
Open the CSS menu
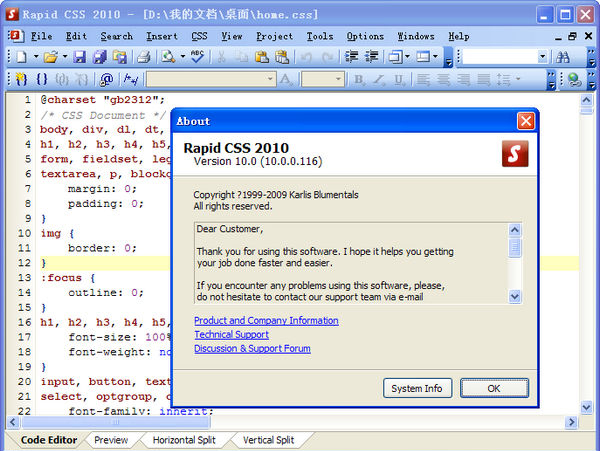pyautogui.click(x=199, y=36)
